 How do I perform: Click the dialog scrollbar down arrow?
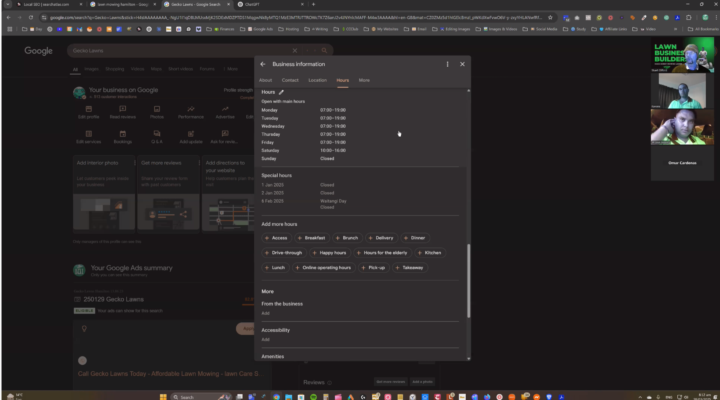tap(468, 359)
